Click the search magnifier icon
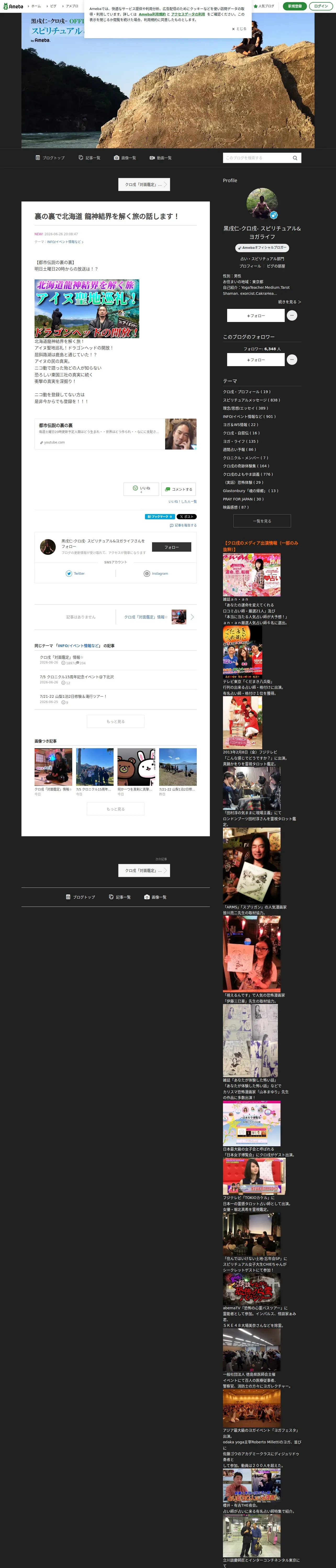 (295, 158)
